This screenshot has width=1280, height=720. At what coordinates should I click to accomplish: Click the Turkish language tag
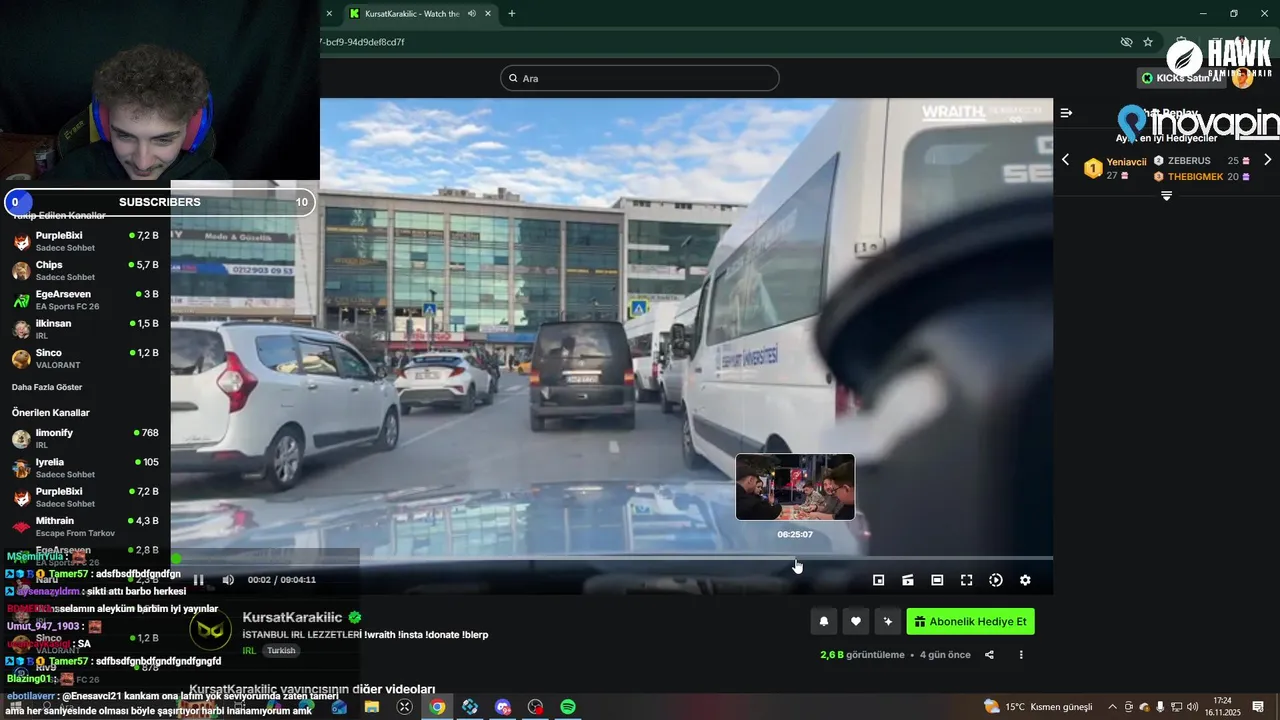point(281,650)
